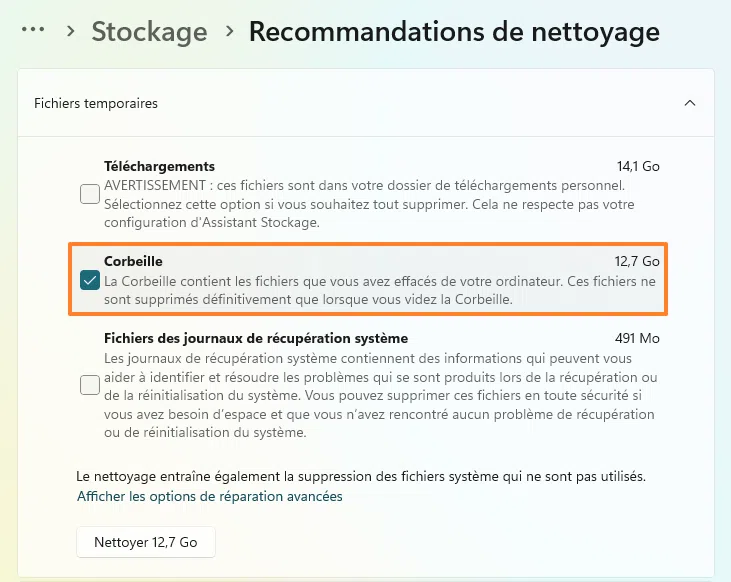Check the system recovery log files checkbox

[x=90, y=385]
